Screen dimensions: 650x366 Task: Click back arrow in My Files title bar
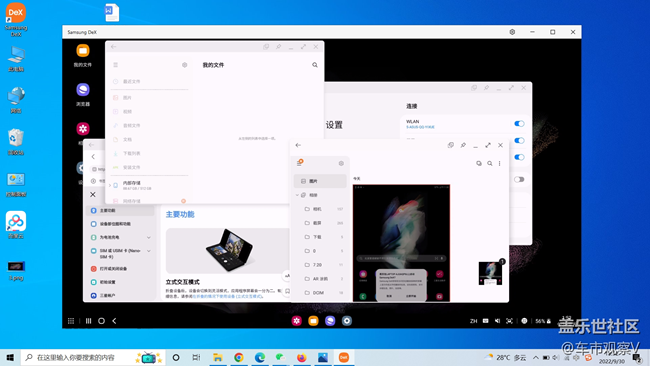[x=113, y=47]
